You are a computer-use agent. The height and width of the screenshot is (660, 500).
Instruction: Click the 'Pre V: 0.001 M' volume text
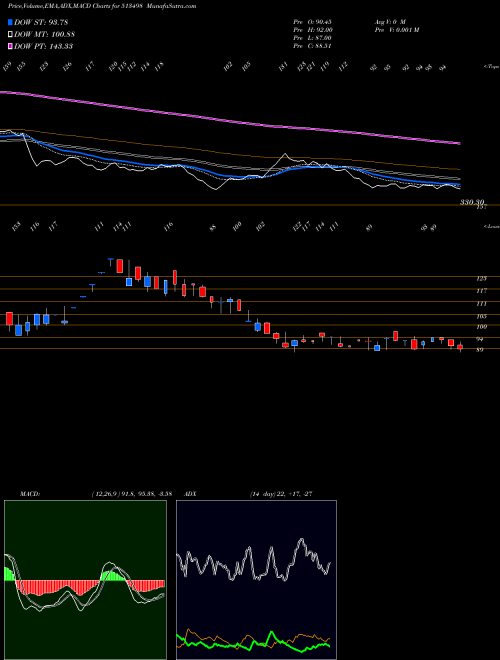coord(396,30)
